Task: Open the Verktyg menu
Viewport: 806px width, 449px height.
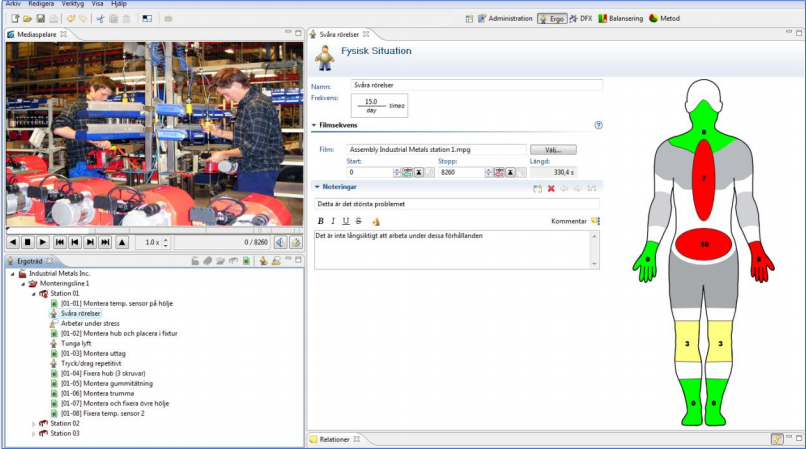Action: 73,4
